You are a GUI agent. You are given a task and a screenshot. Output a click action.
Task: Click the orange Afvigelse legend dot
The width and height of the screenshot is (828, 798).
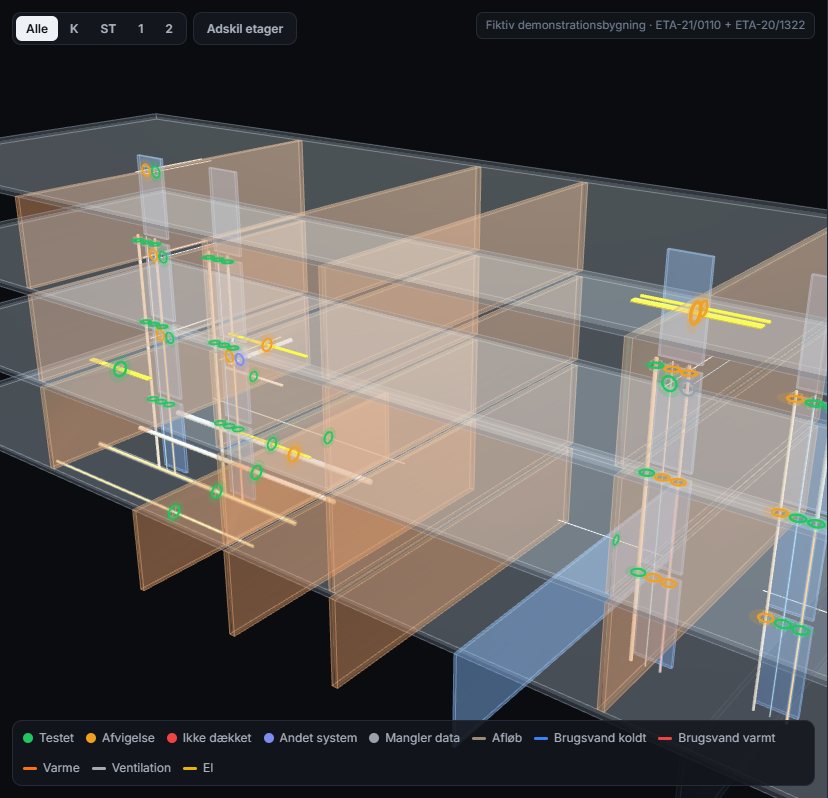pyautogui.click(x=91, y=738)
